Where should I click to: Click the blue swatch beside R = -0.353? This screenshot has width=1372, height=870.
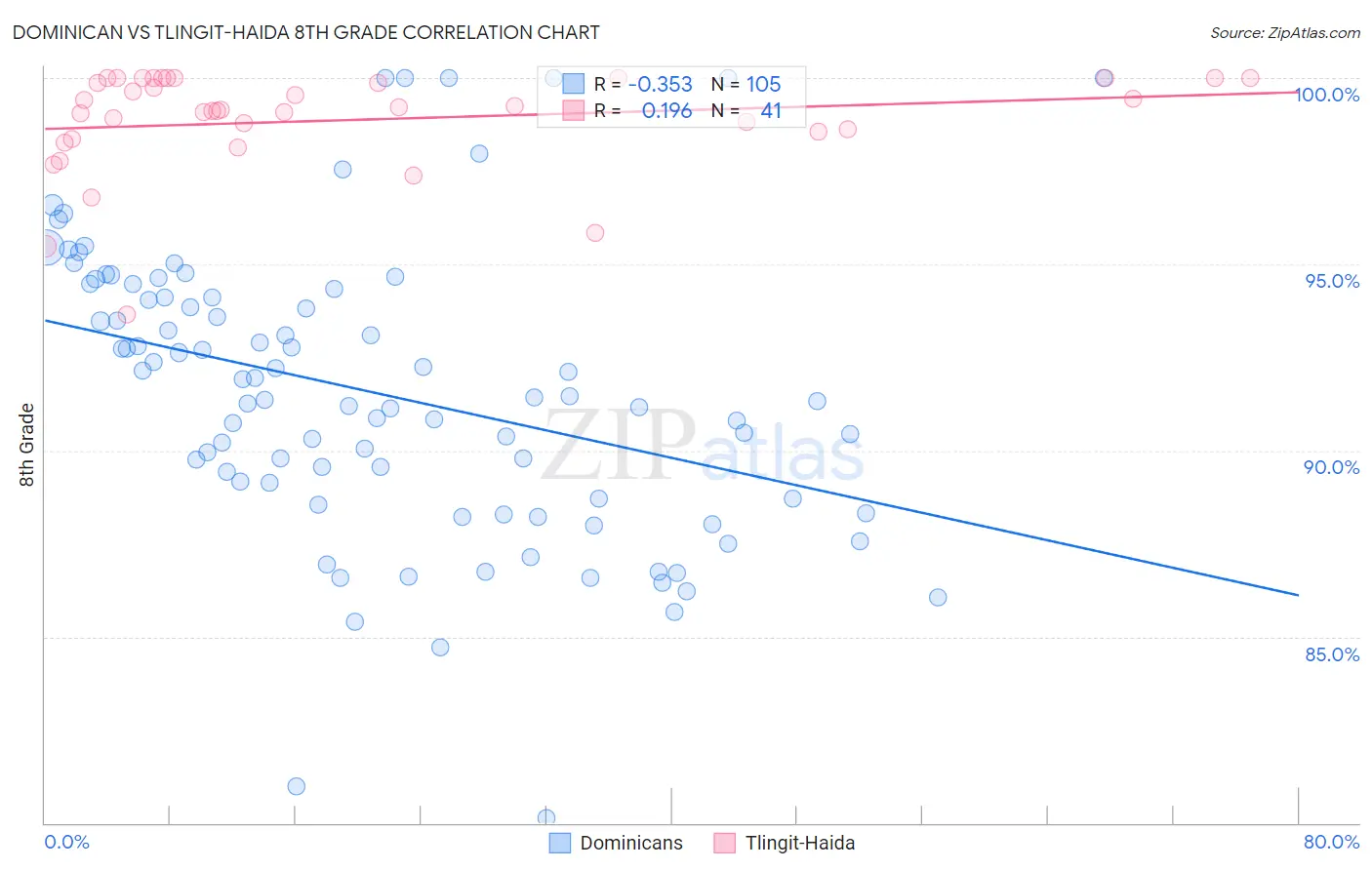click(573, 84)
